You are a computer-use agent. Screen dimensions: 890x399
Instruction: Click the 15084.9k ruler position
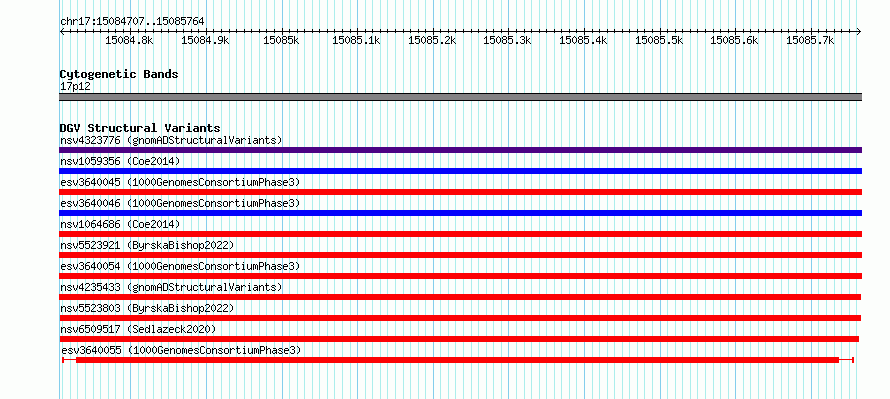coord(205,40)
